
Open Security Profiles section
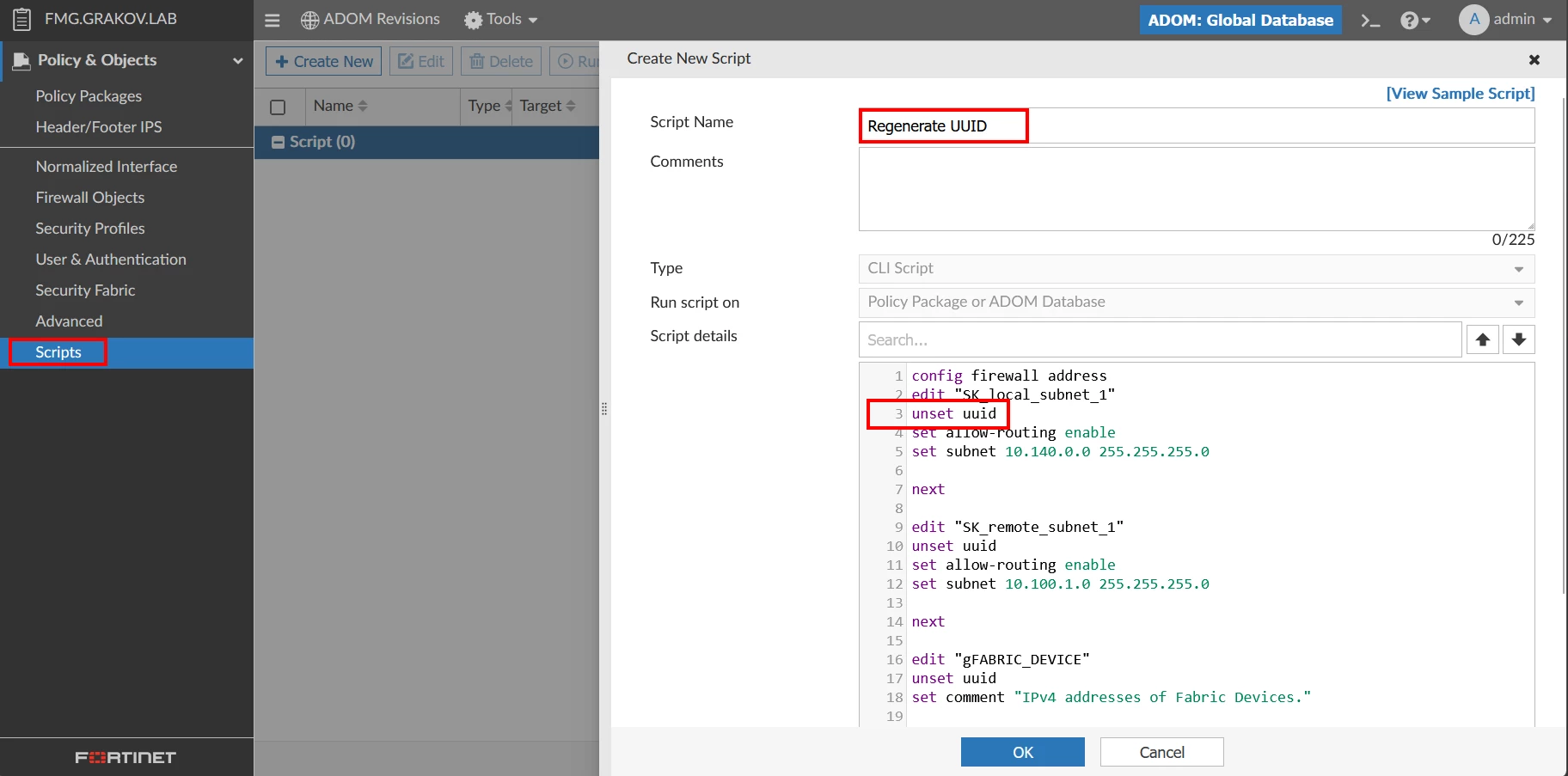(x=90, y=229)
